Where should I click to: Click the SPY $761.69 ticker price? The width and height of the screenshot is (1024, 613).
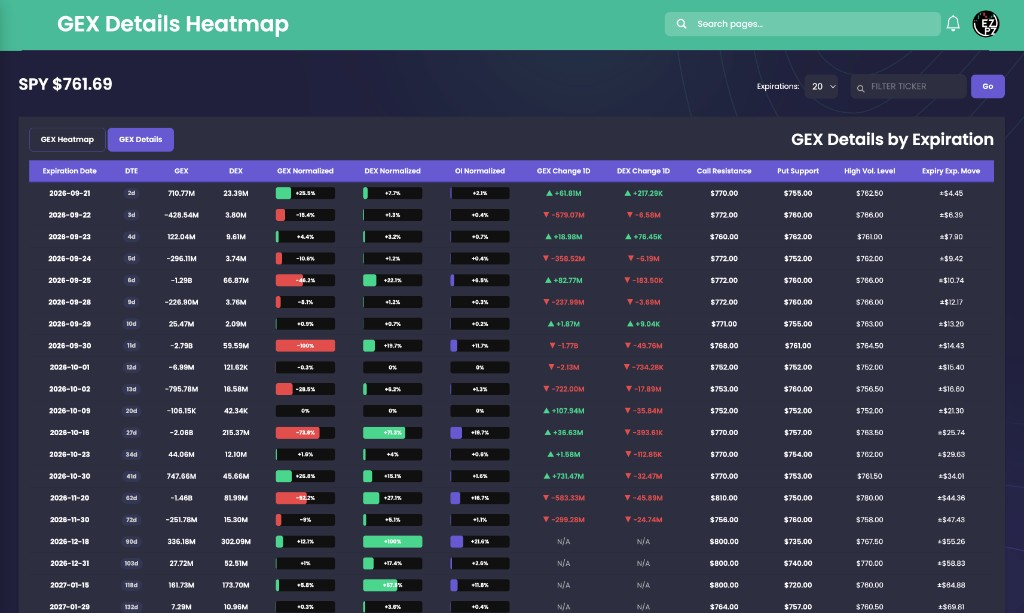[65, 84]
